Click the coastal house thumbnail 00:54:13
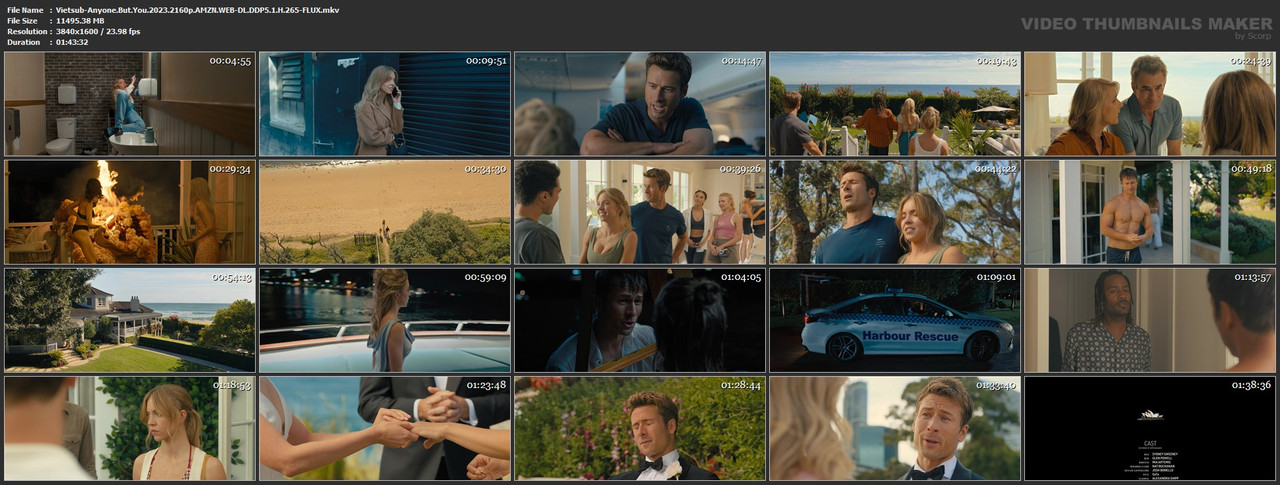Image resolution: width=1280 pixels, height=485 pixels. point(130,320)
